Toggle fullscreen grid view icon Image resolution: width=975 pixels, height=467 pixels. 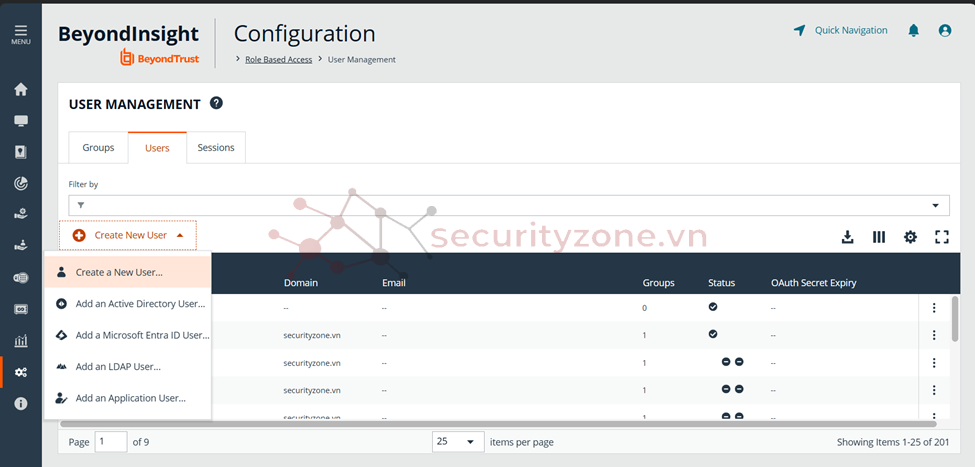941,237
